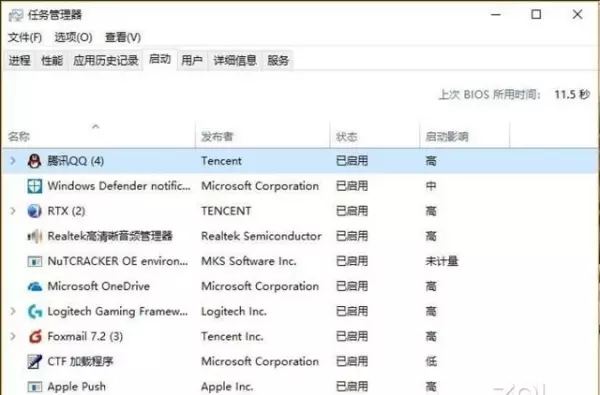This screenshot has height=395, width=600.
Task: Switch to the 进程 tab
Action: (20, 60)
